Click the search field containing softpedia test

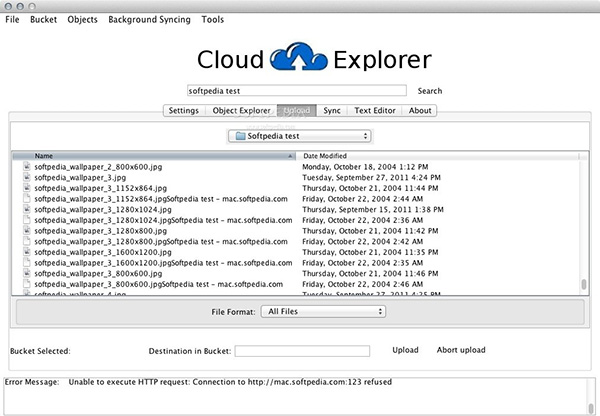(x=297, y=91)
